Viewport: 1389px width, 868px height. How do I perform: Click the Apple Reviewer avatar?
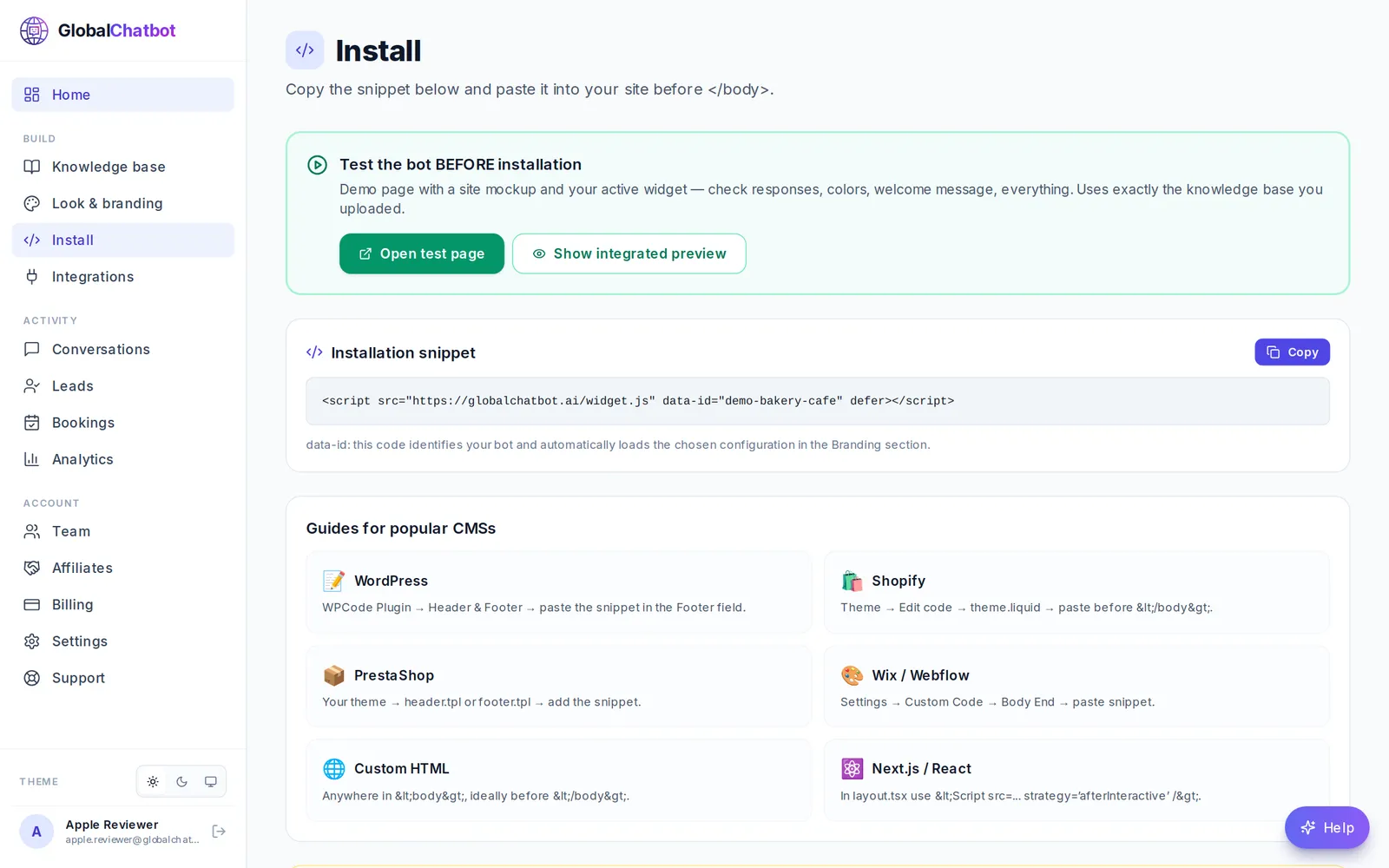[36, 832]
